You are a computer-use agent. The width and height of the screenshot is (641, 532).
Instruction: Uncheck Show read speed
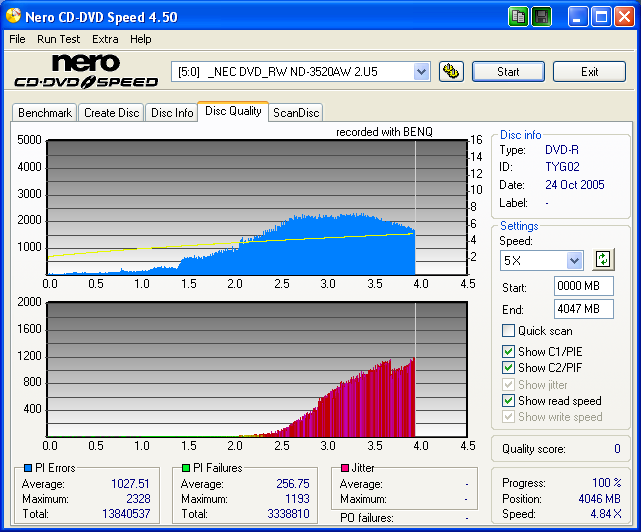click(x=508, y=401)
